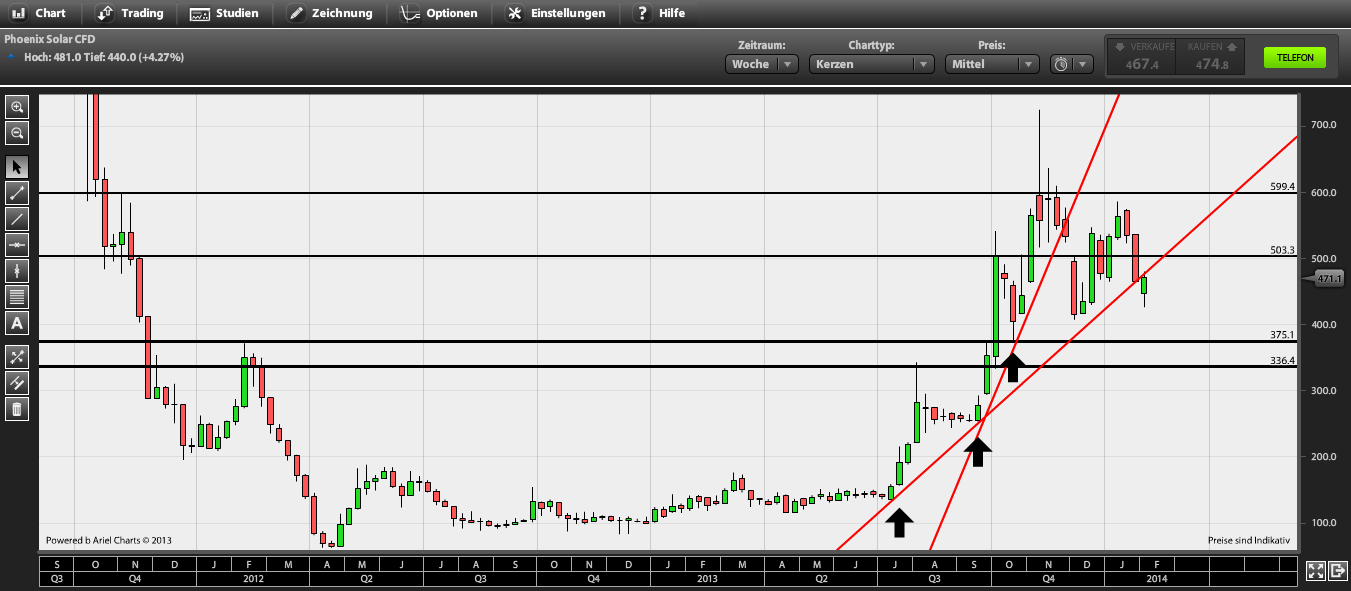
Task: Click the 503.3 horizontal line label
Action: click(x=1282, y=250)
